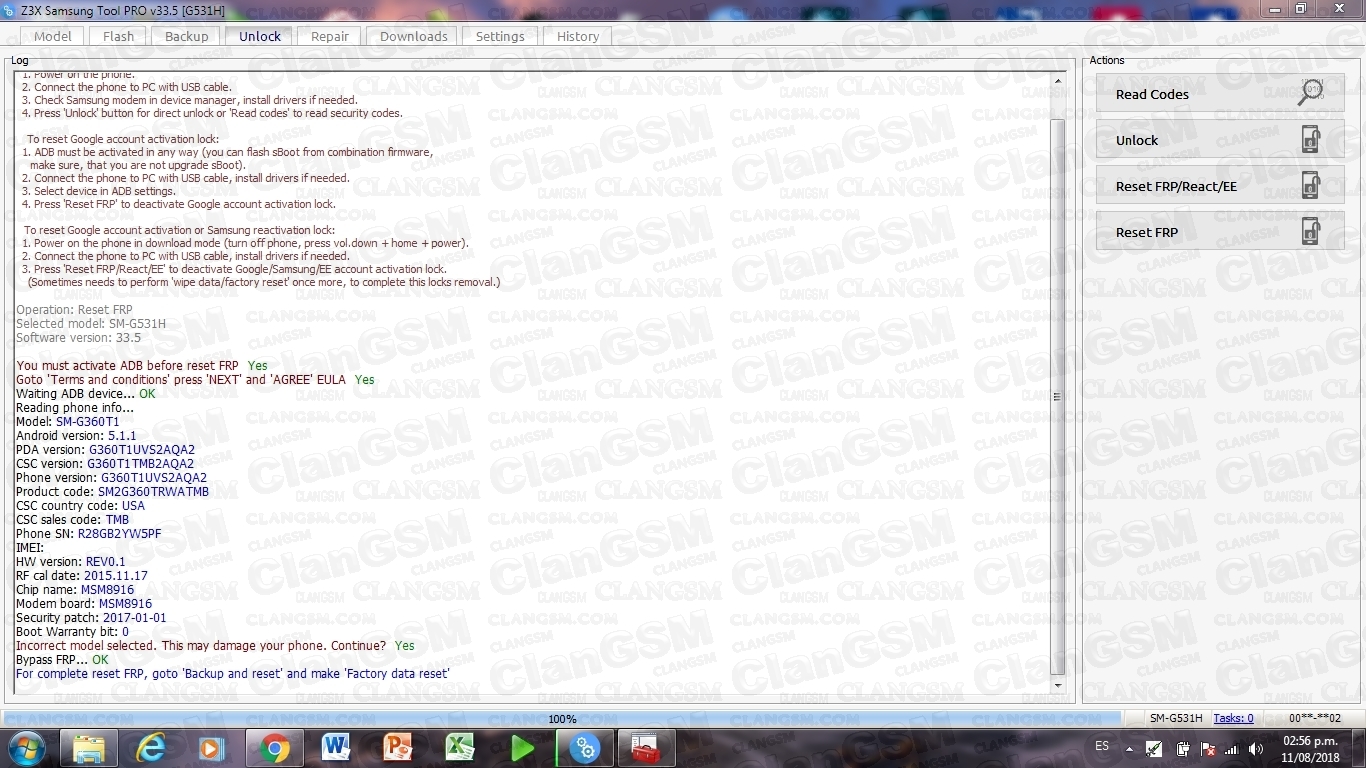Click the 'Selected model: SM-G531H' log line
Screen dimensions: 1366x768
pos(90,324)
